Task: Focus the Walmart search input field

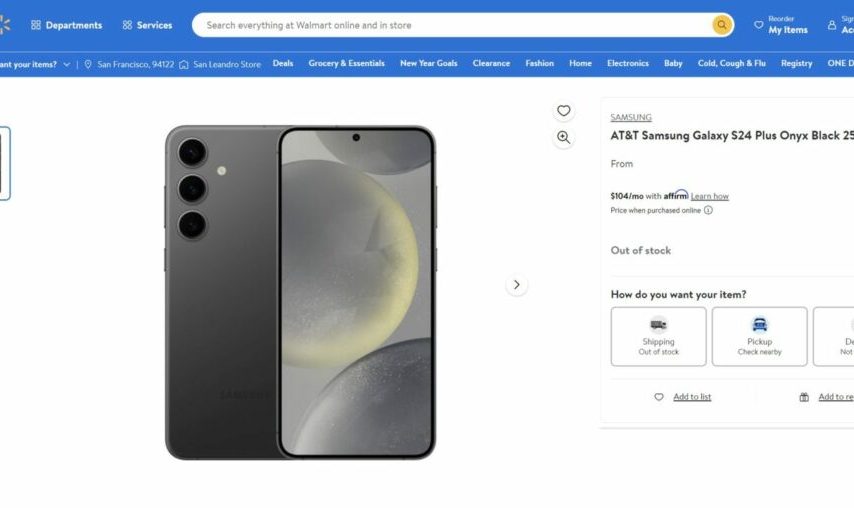Action: click(x=452, y=25)
